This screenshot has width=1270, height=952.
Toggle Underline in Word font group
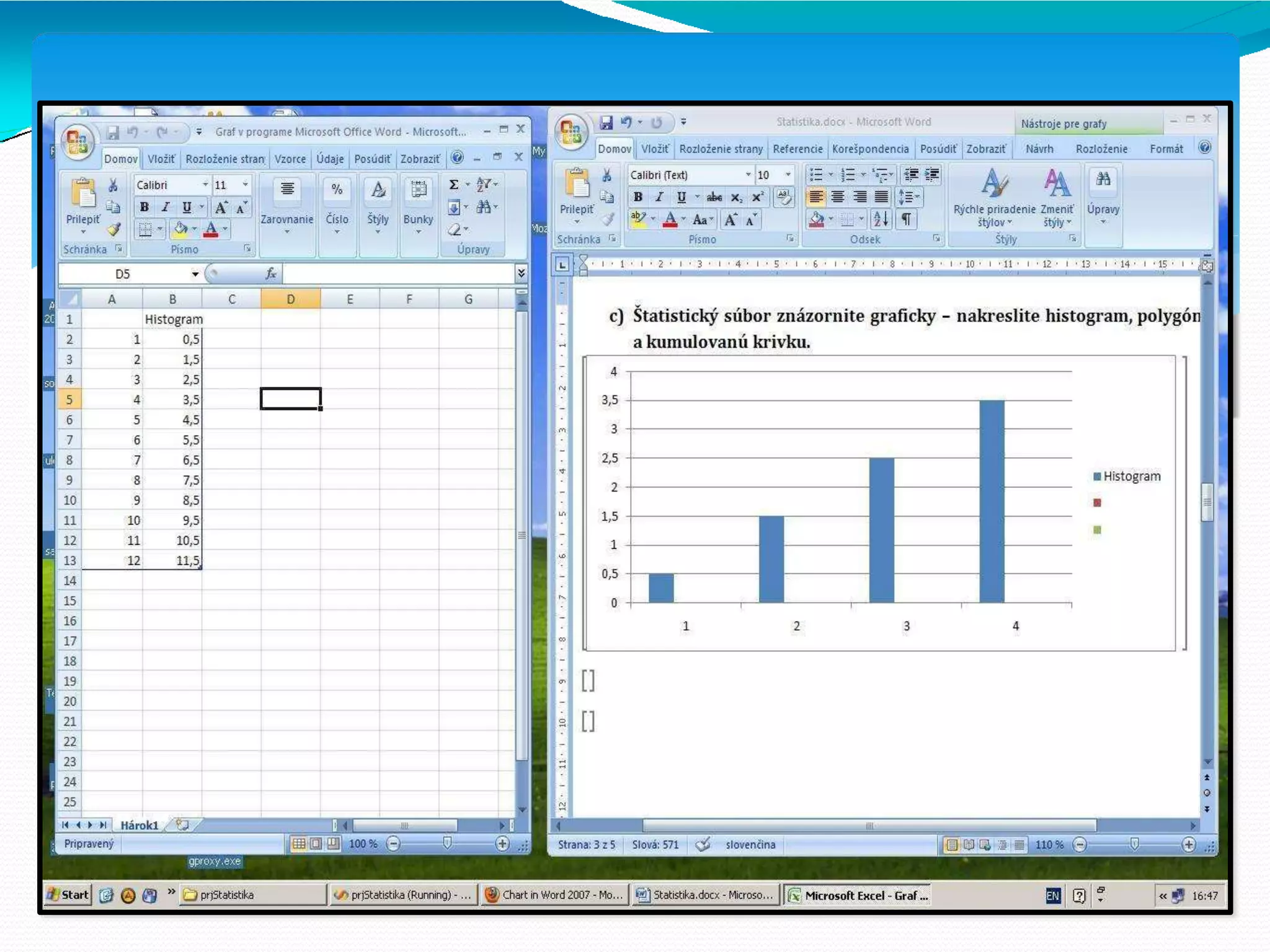(x=681, y=197)
